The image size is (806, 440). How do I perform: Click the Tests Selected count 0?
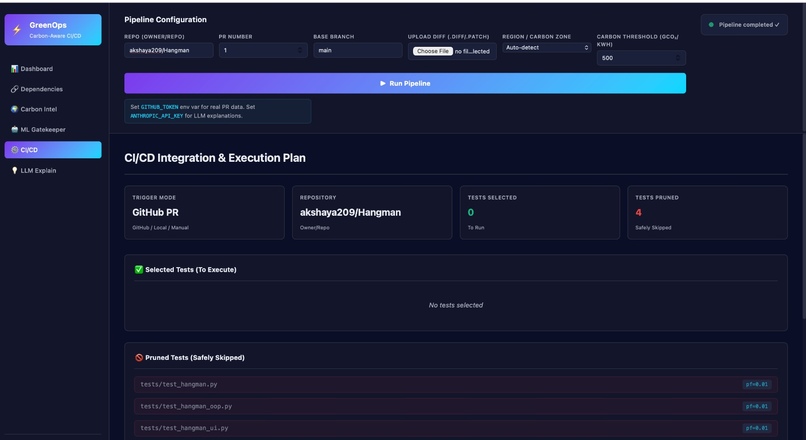(x=470, y=212)
